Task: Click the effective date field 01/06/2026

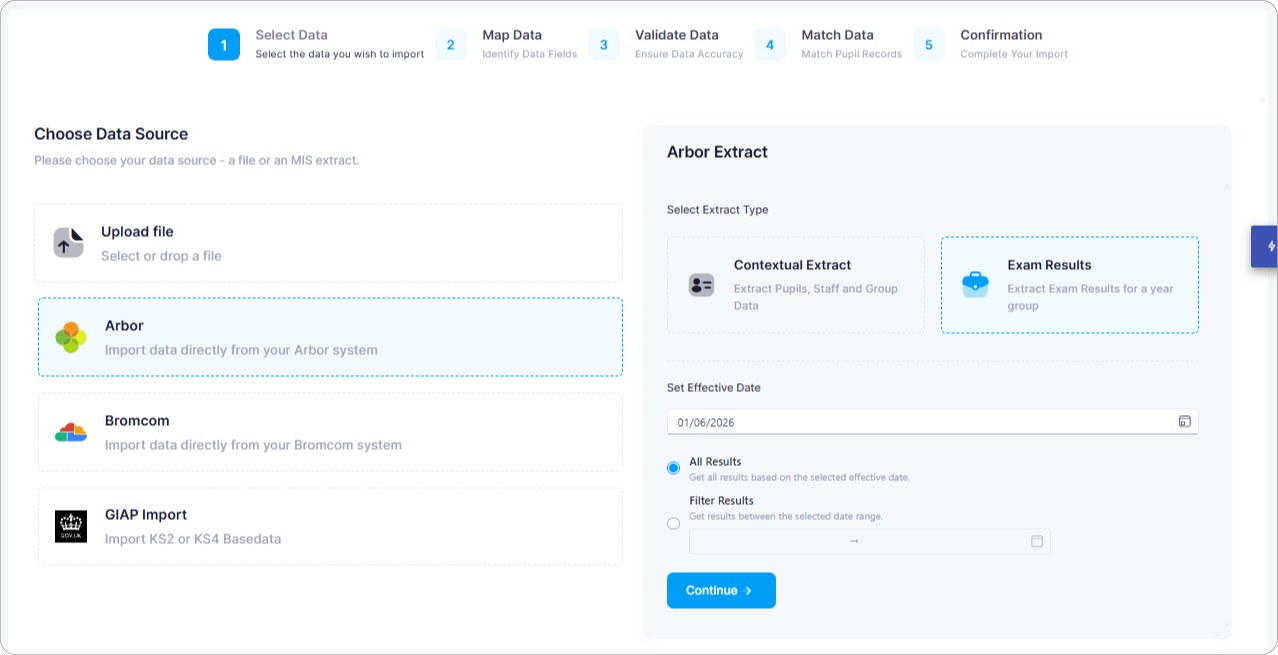Action: [x=932, y=422]
